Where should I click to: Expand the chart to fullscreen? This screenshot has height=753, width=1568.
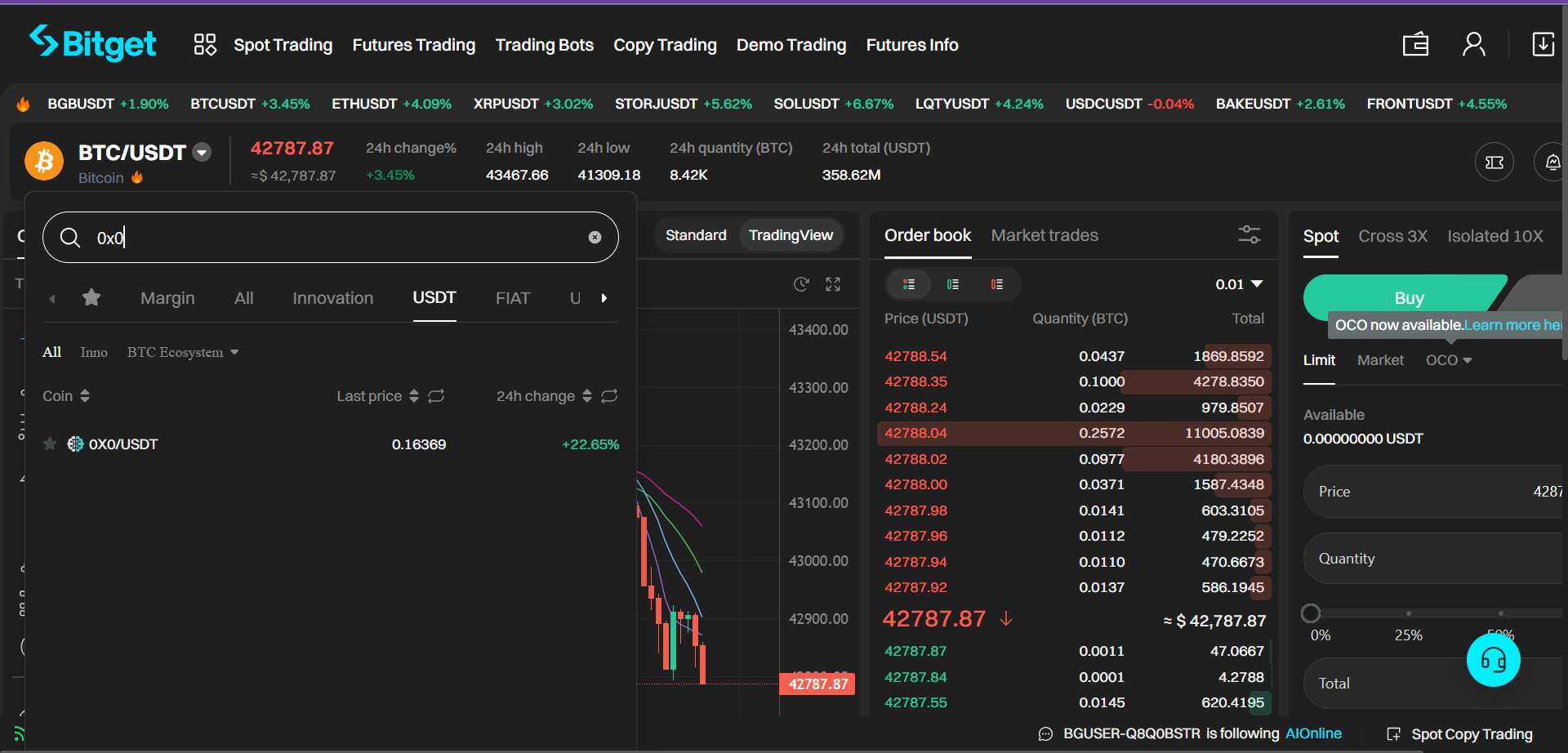[x=833, y=284]
